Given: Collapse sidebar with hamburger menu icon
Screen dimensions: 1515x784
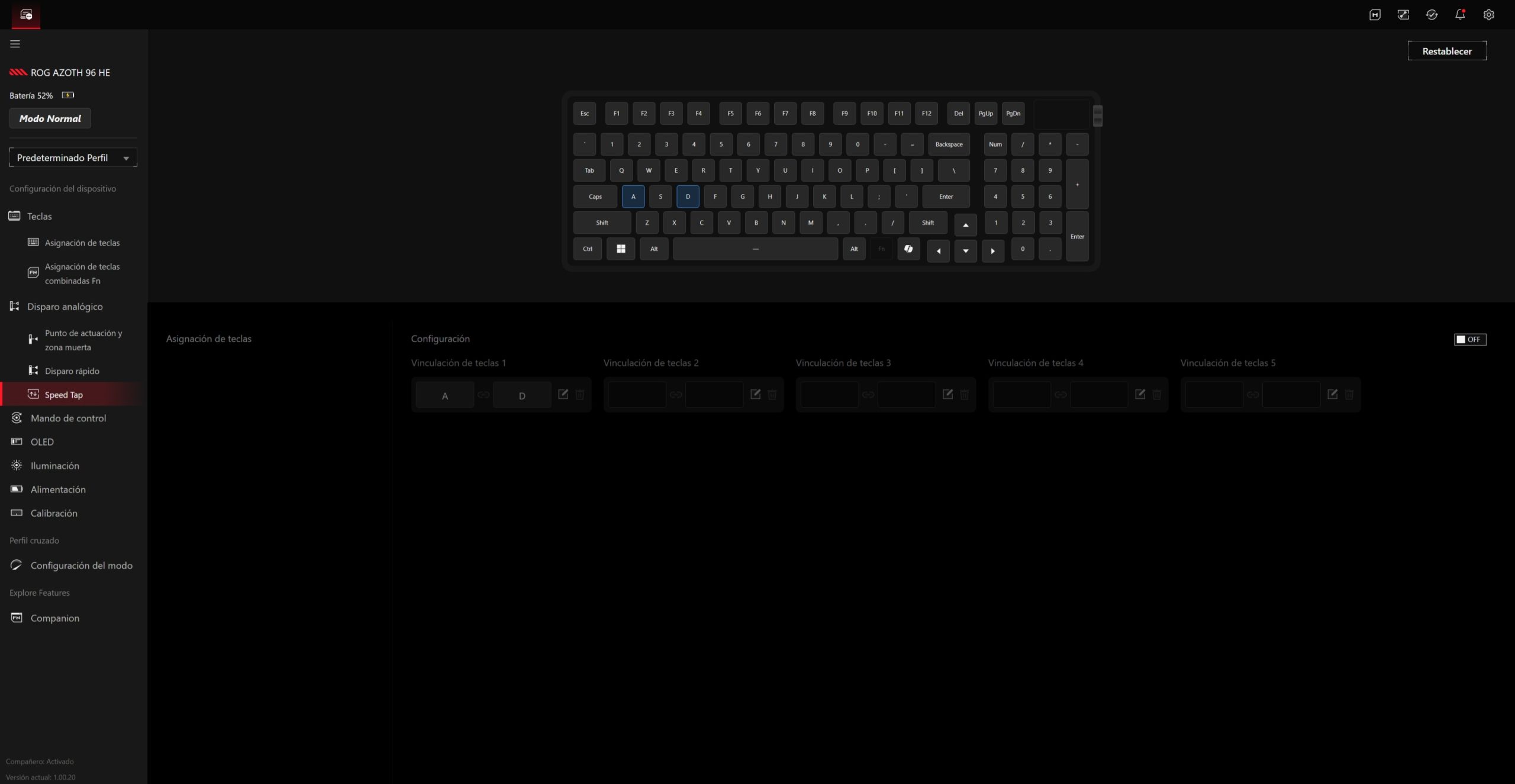Looking at the screenshot, I should coord(15,44).
